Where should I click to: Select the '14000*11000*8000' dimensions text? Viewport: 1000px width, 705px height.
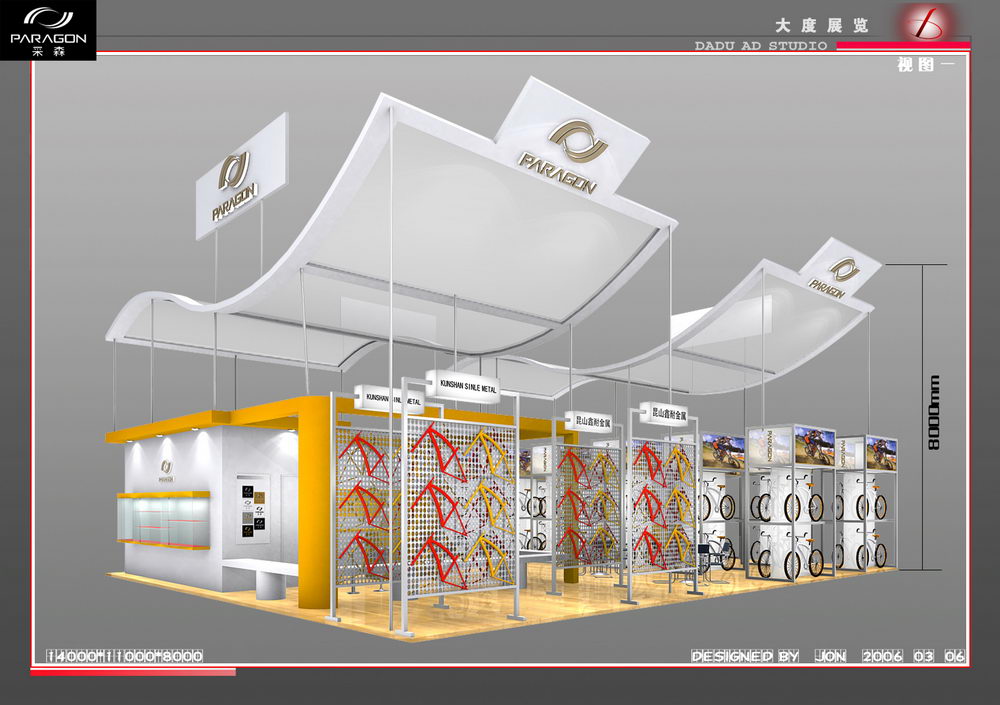(125, 656)
